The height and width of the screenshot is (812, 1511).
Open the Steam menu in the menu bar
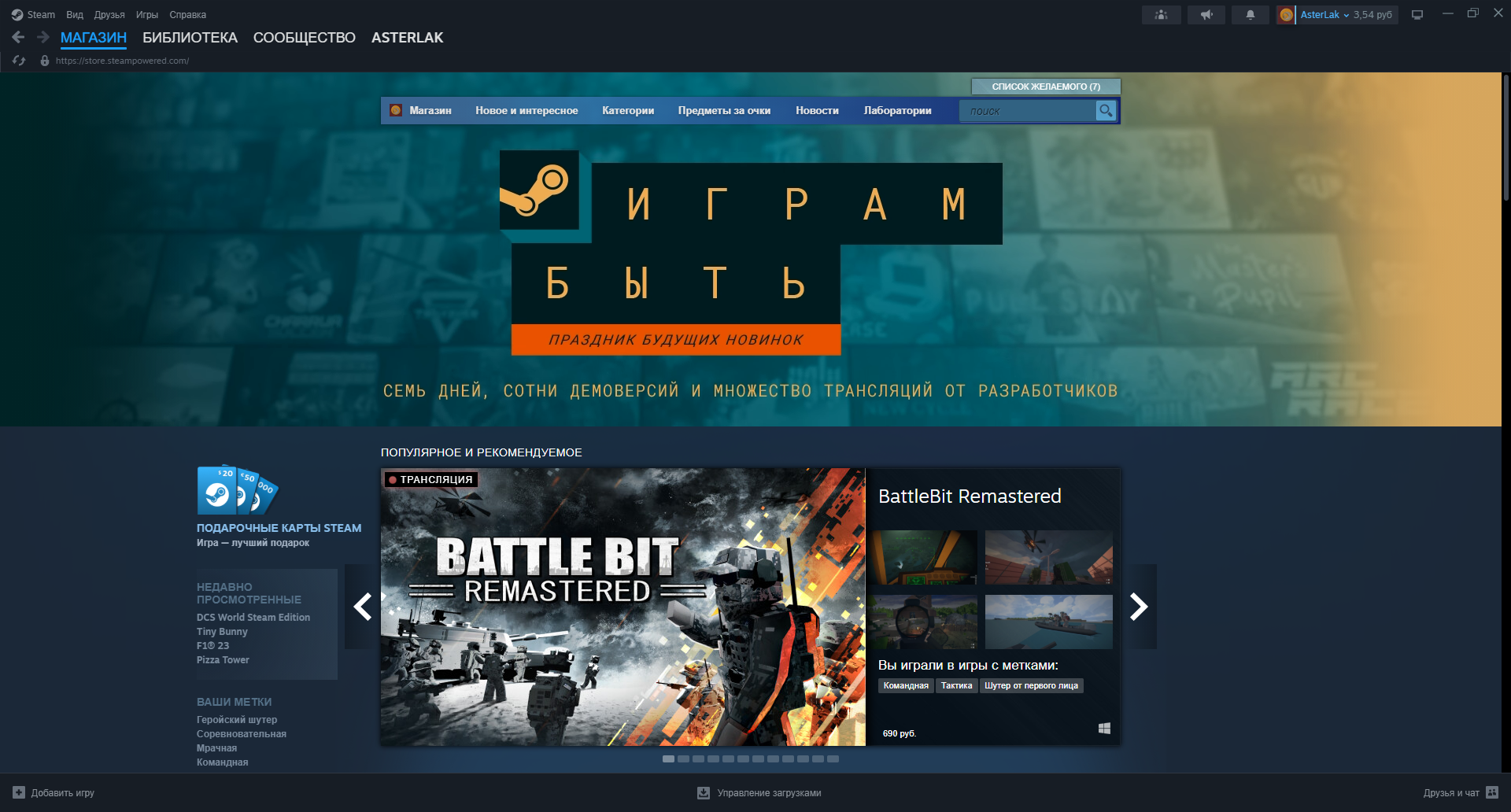pyautogui.click(x=41, y=15)
